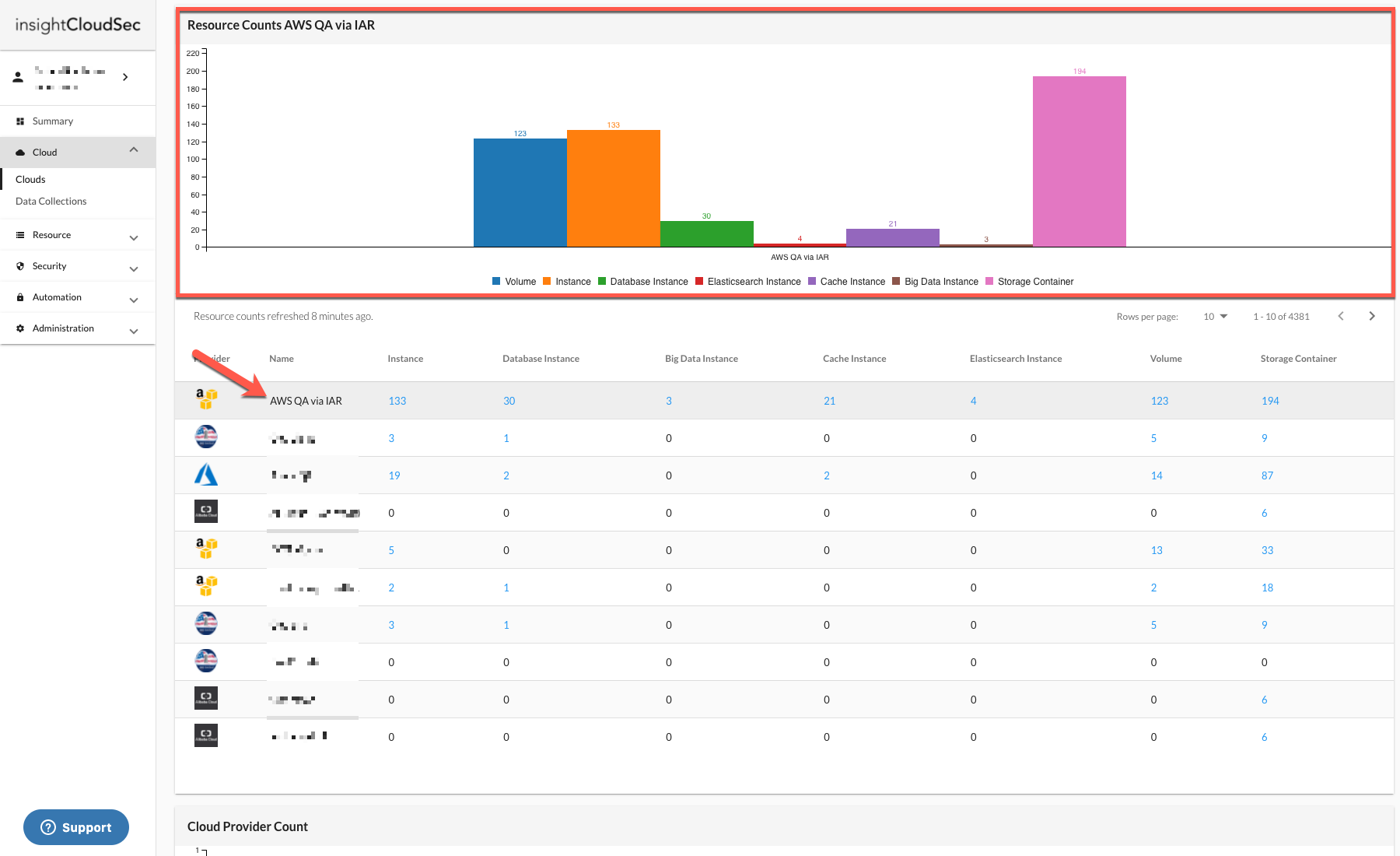Click the Summary grid icon
1400x856 pixels.
[x=20, y=121]
